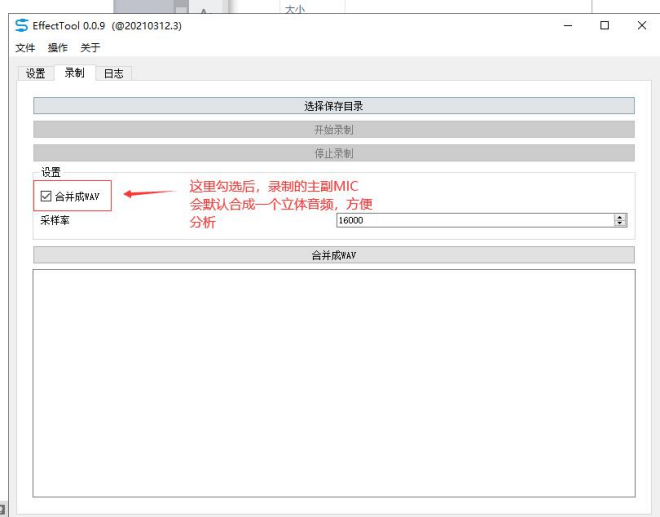The image size is (660, 517).
Task: Click inside the empty output text area
Action: click(x=334, y=383)
